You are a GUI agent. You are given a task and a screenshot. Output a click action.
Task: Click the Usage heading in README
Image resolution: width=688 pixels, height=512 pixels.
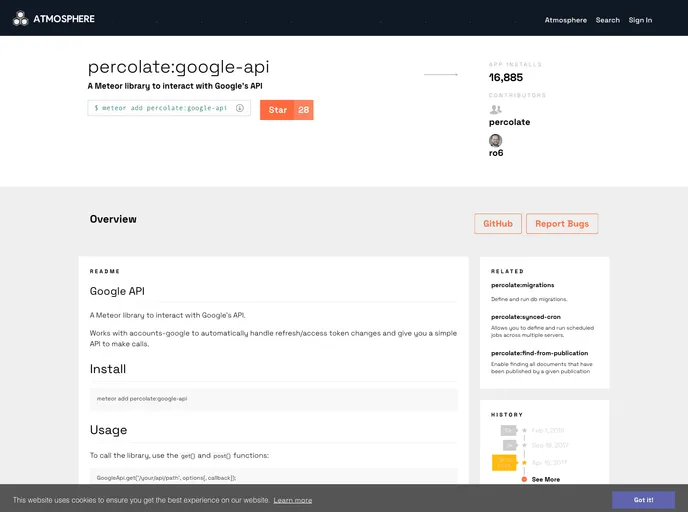pos(108,430)
